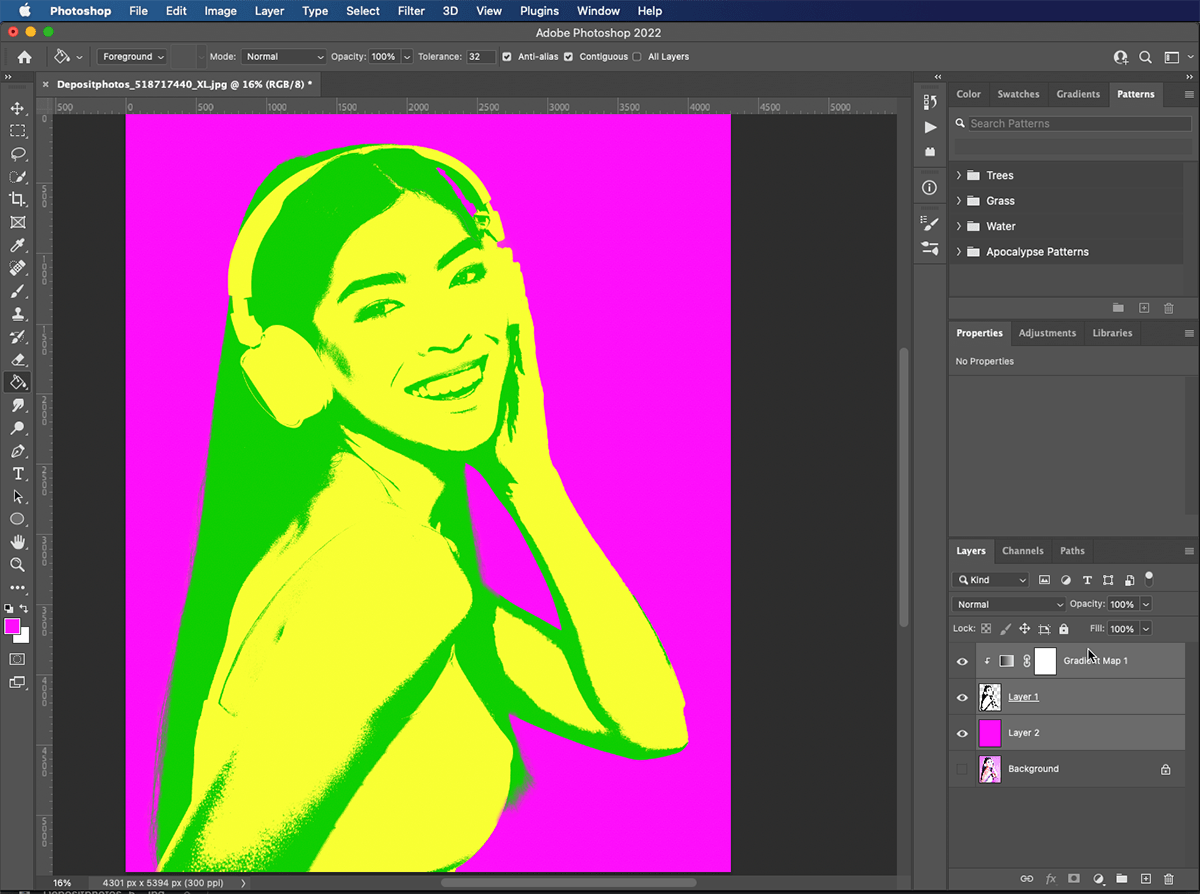Hide the Layer 1 layer
The width and height of the screenshot is (1200, 894).
click(962, 697)
